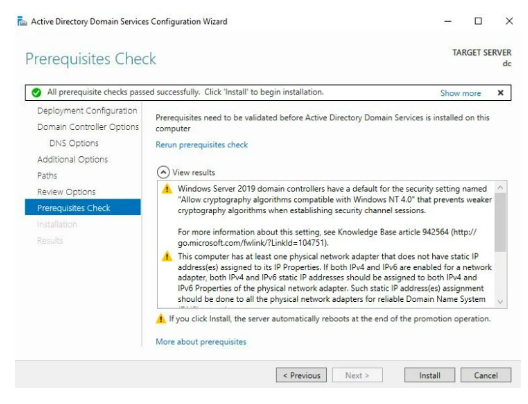This screenshot has height=404, width=528.
Task: Click the green success checkmark icon
Action: [x=36, y=93]
